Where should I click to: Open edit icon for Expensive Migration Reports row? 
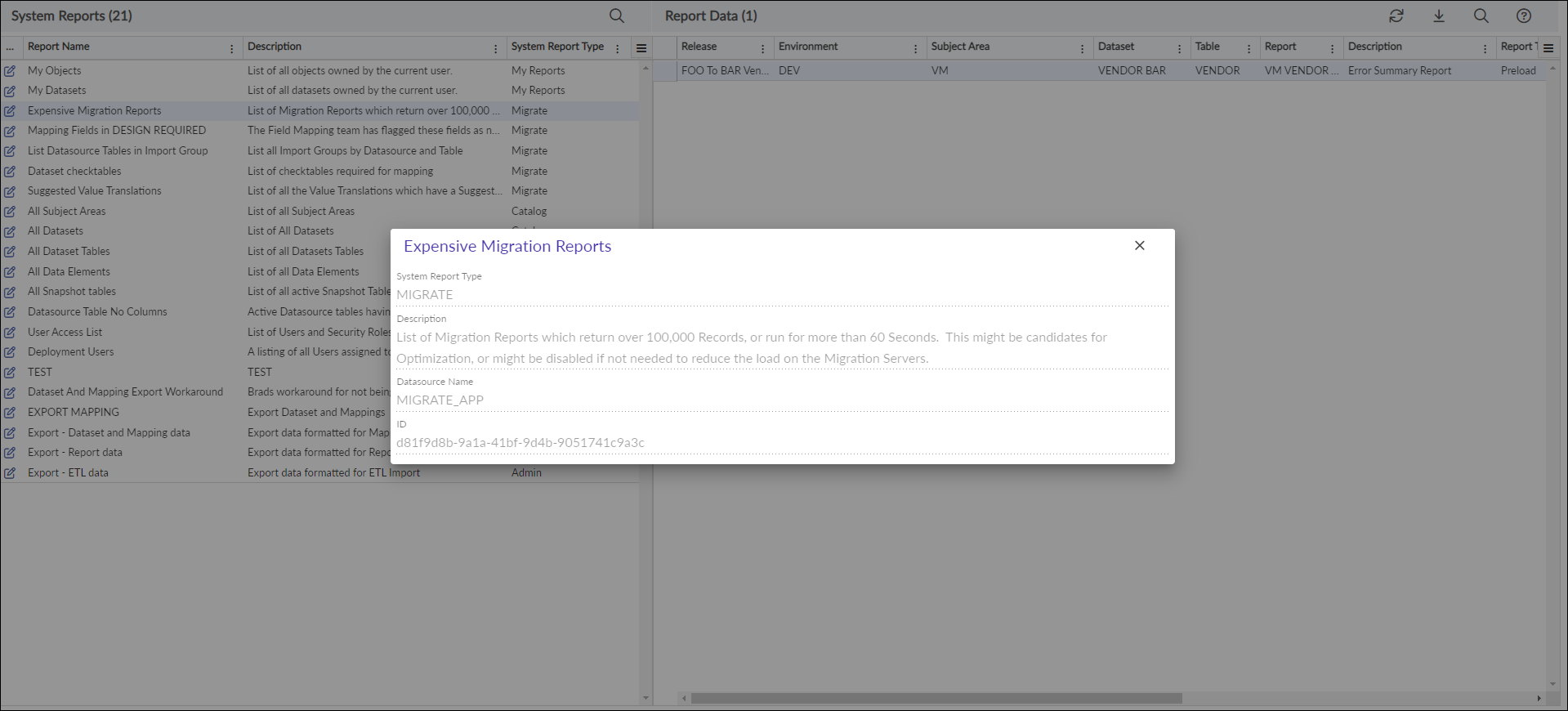click(x=10, y=111)
